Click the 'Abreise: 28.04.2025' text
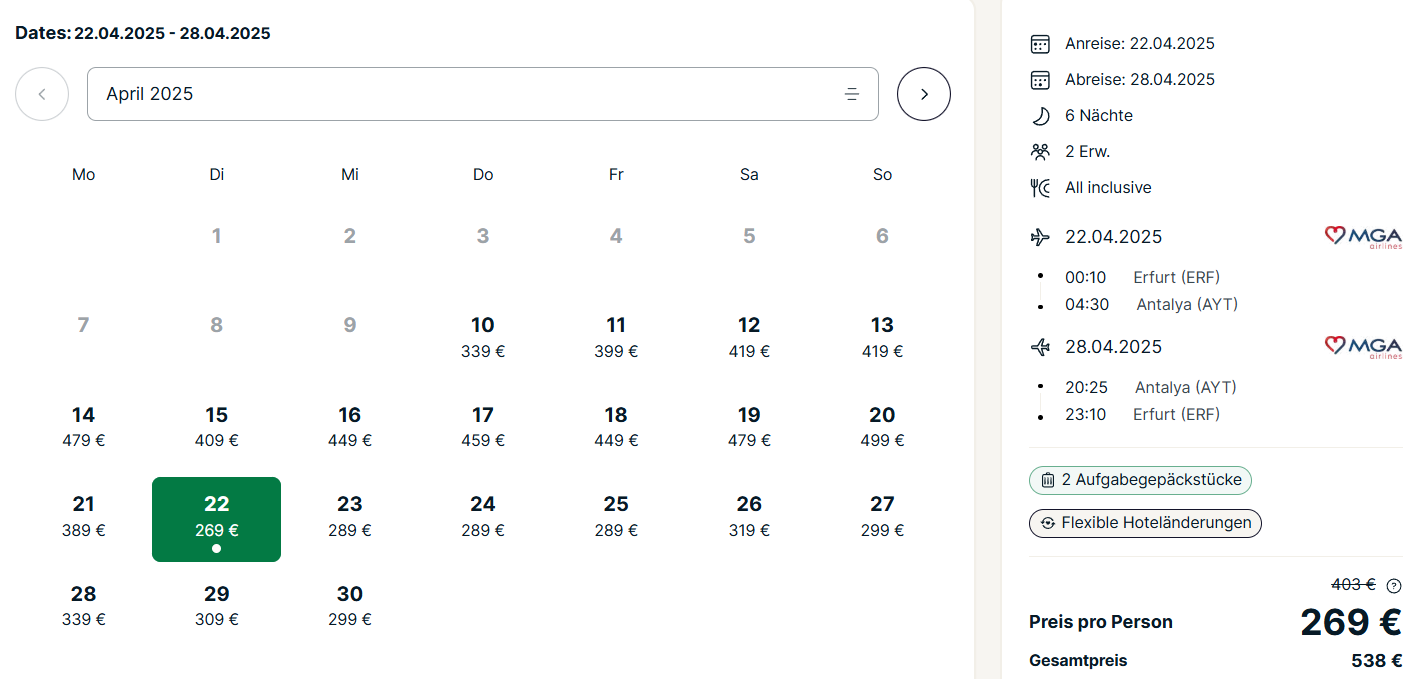 pos(1140,80)
